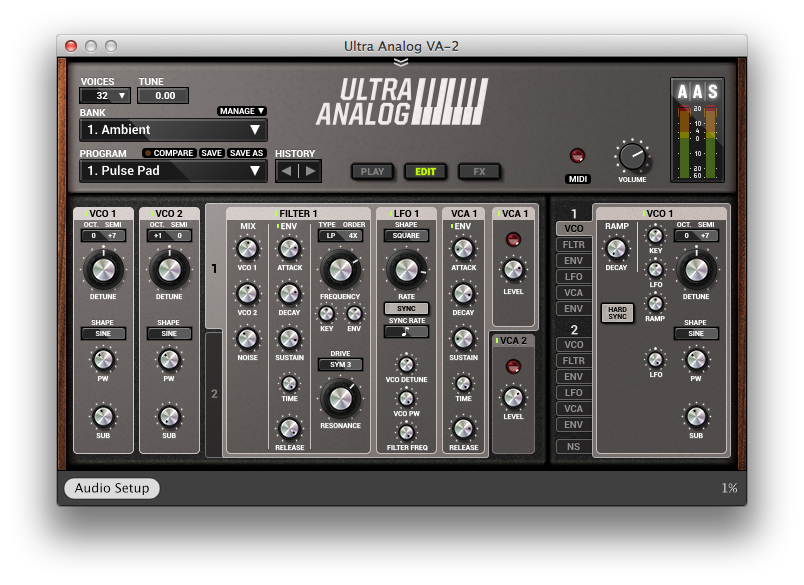Click the SAVE button
The width and height of the screenshot is (804, 585).
pyautogui.click(x=211, y=153)
